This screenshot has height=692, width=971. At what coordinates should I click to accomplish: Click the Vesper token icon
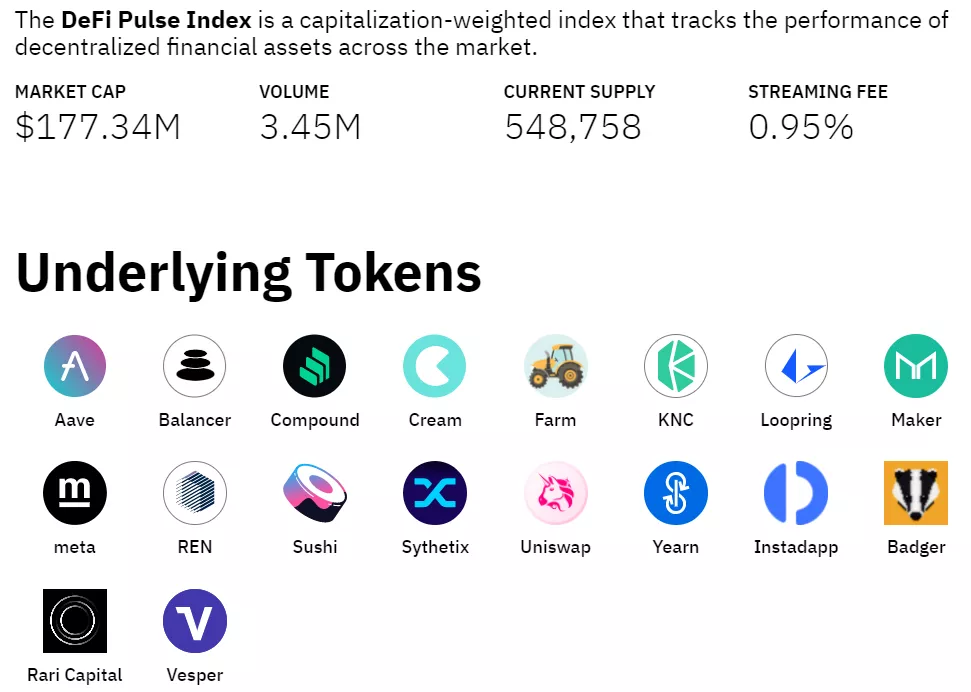coord(195,621)
